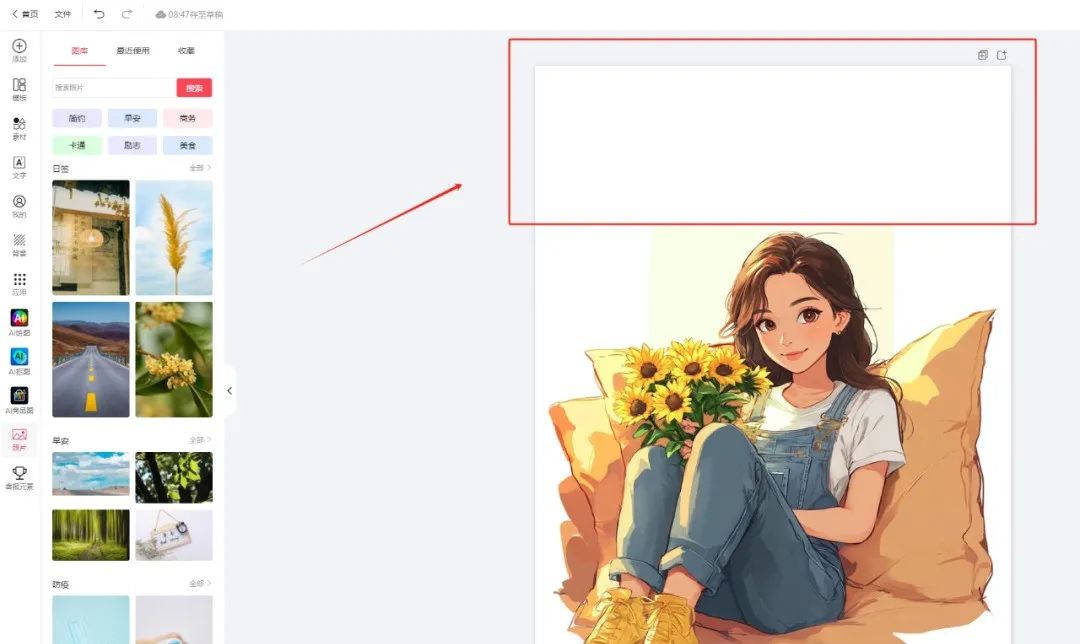The image size is (1080, 644).
Task: Click the photo search input field
Action: pos(114,87)
